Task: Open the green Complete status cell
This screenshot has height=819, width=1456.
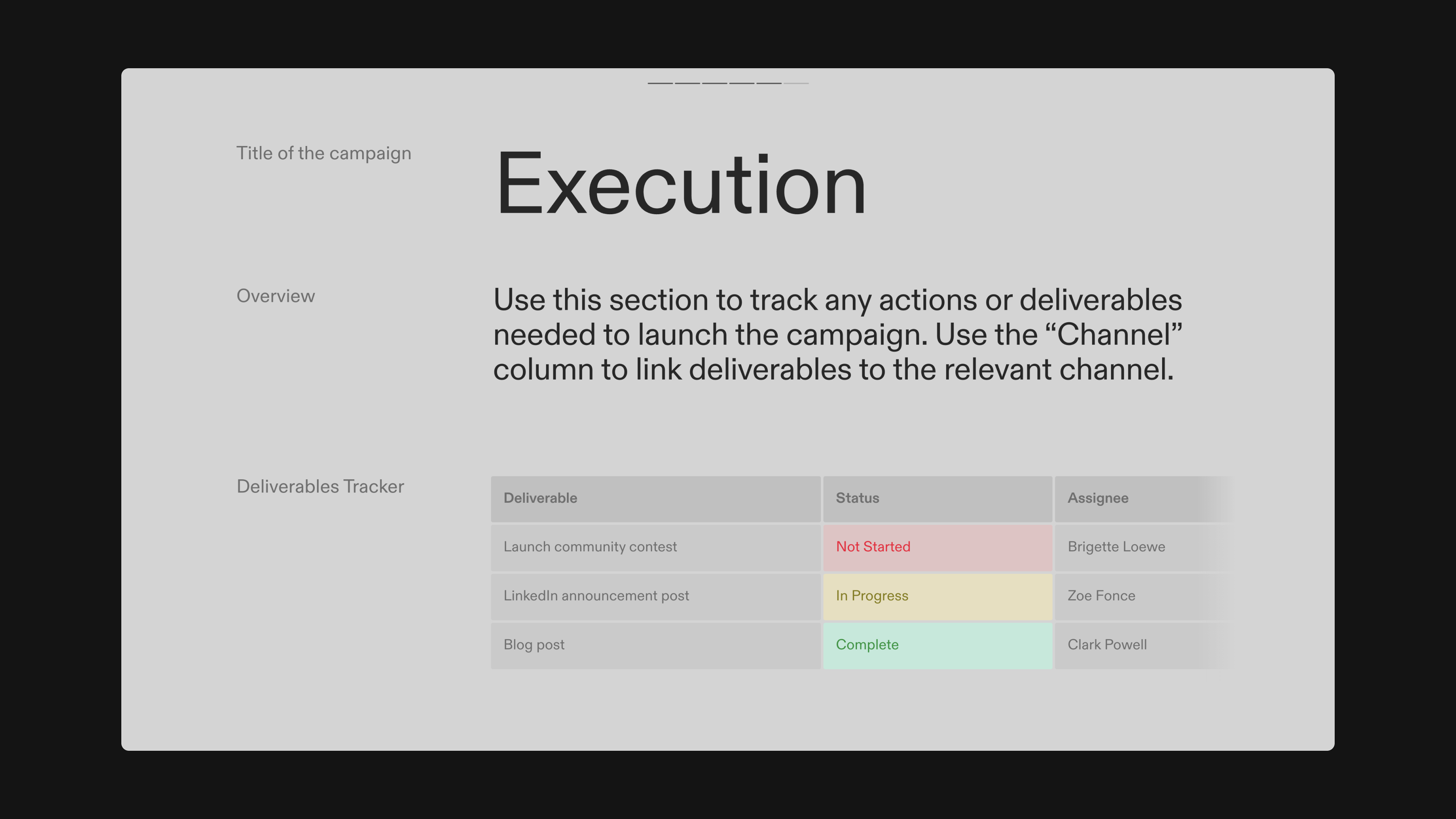Action: pos(937,645)
